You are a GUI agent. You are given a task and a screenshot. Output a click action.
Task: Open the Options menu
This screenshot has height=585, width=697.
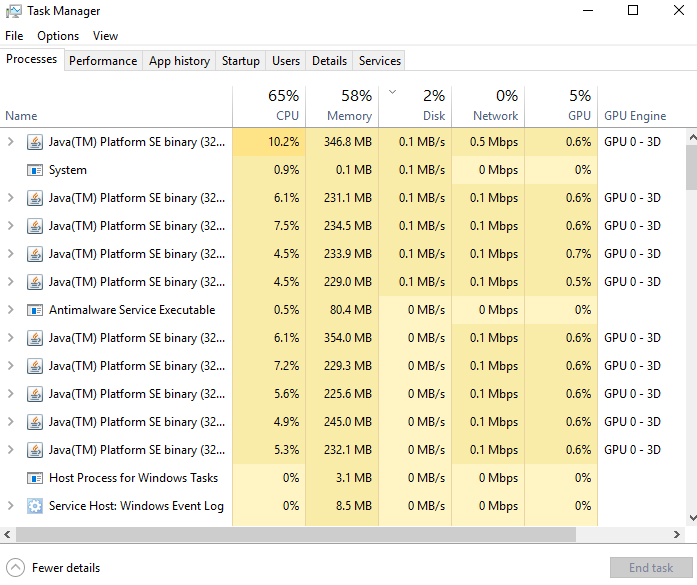tap(58, 36)
